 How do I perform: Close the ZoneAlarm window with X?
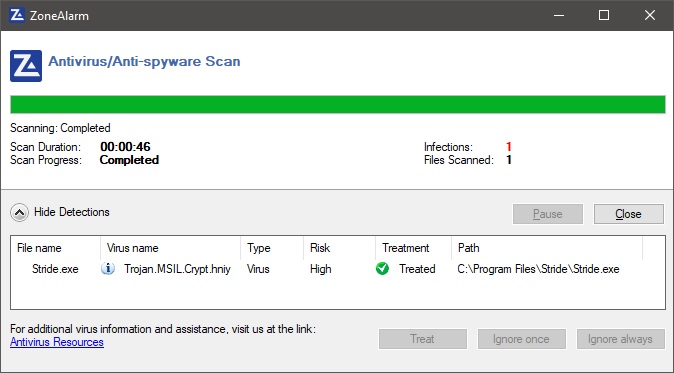coord(650,15)
